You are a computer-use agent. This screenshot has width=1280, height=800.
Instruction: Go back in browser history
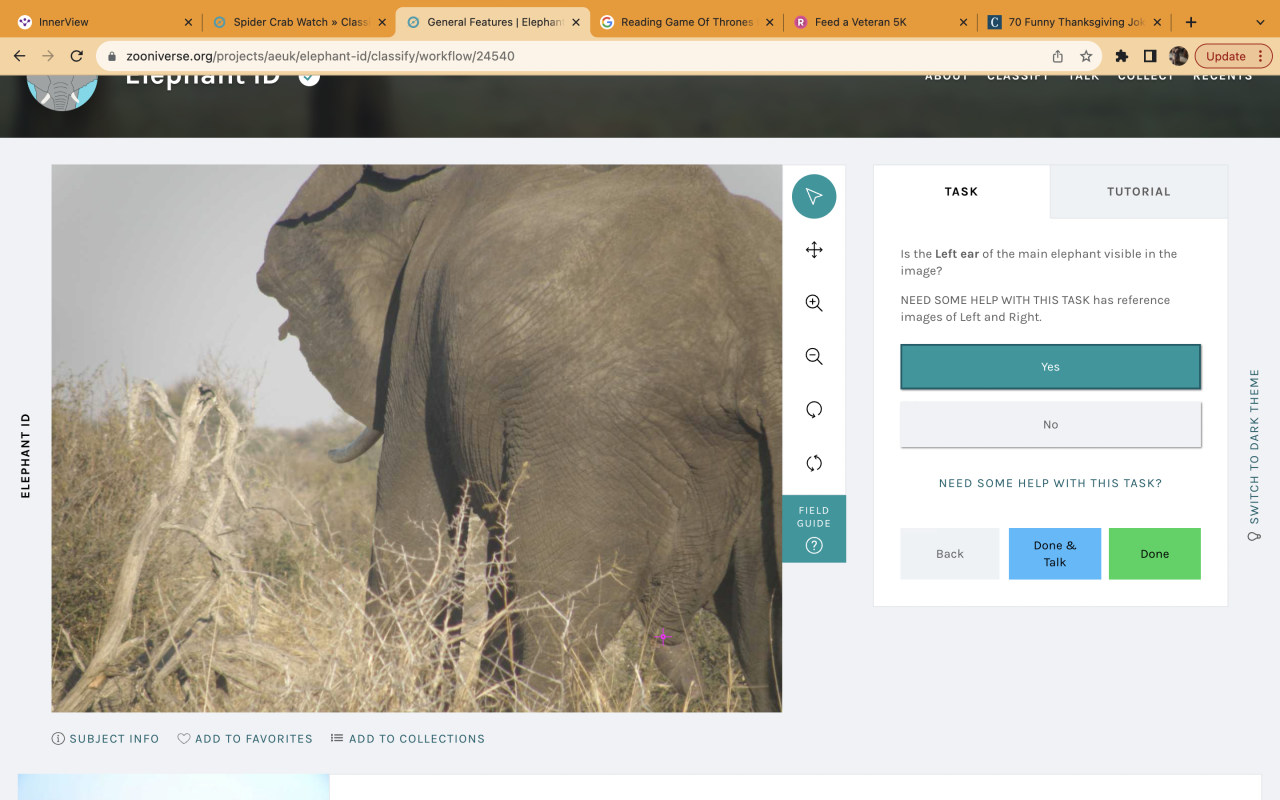click(19, 56)
